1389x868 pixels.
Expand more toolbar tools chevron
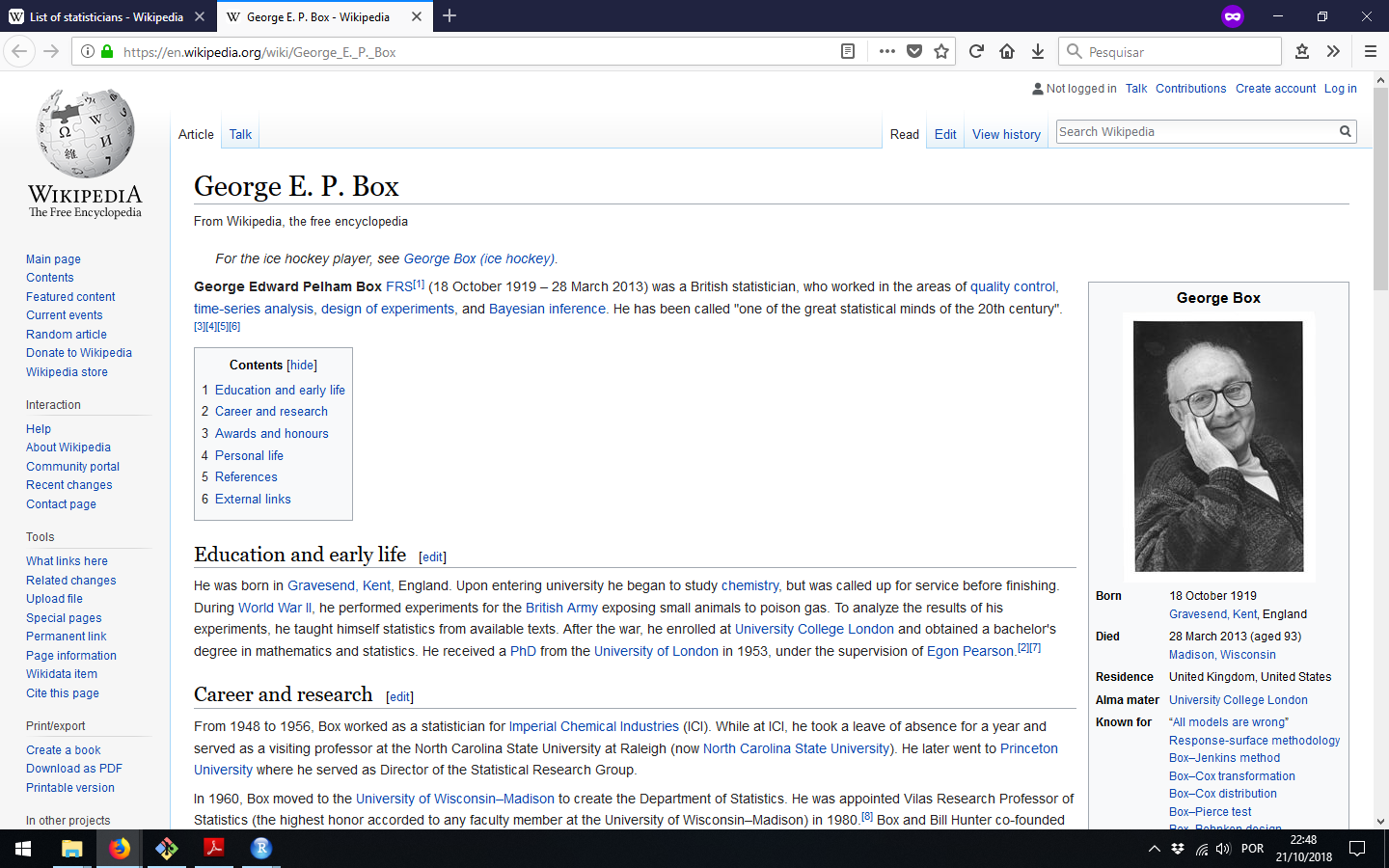pos(1333,51)
